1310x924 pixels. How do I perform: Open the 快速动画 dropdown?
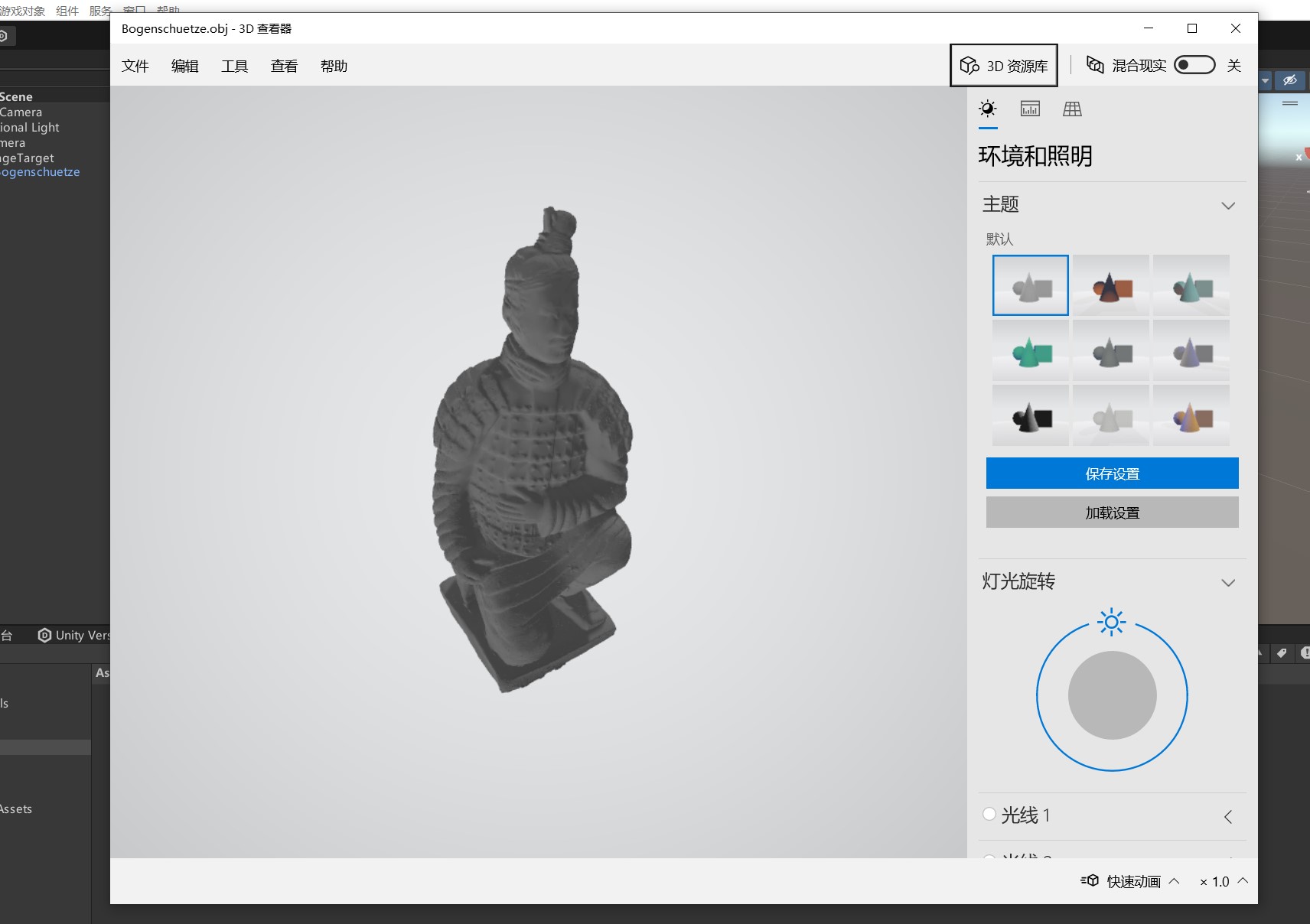point(1143,881)
